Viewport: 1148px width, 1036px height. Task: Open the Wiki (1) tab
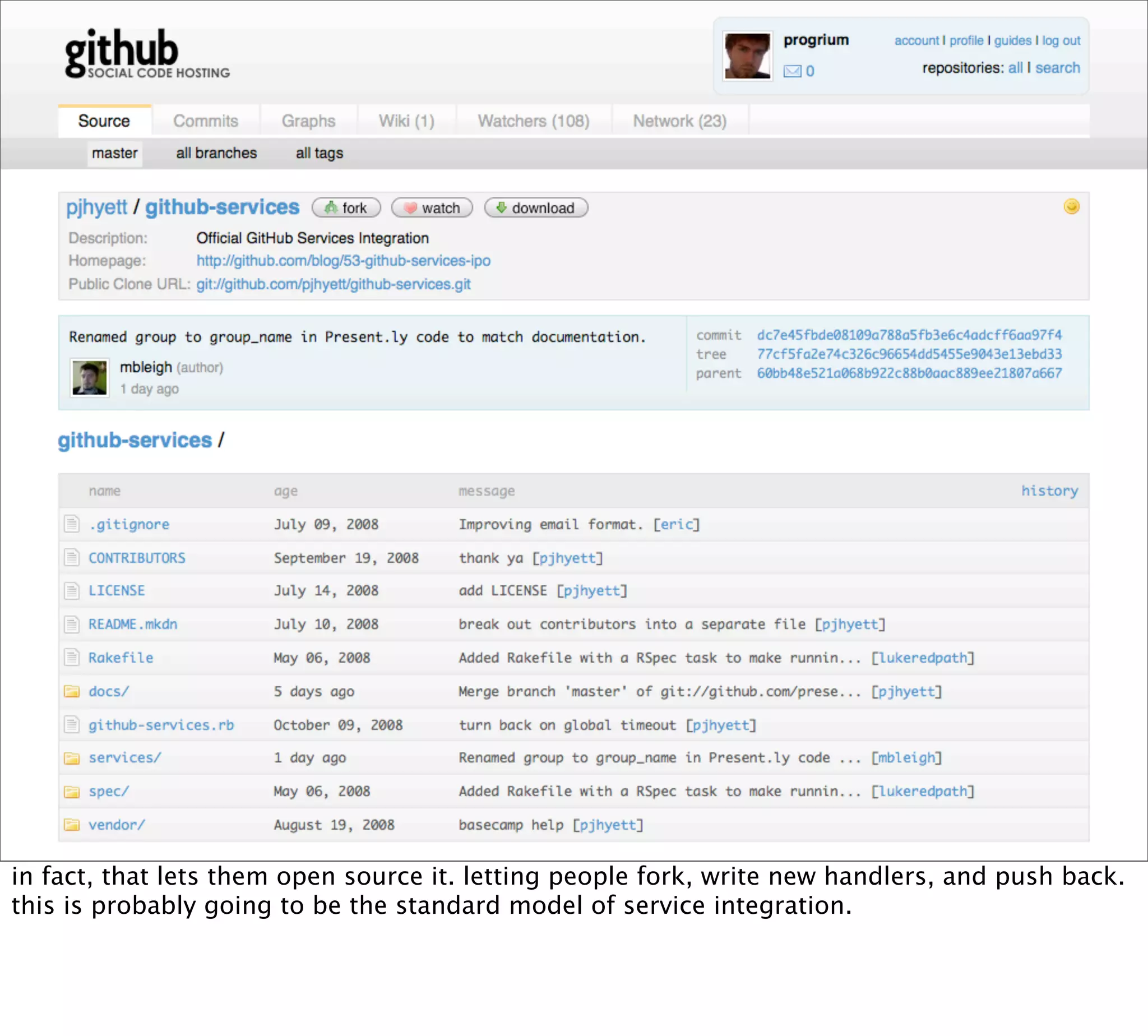tap(406, 121)
